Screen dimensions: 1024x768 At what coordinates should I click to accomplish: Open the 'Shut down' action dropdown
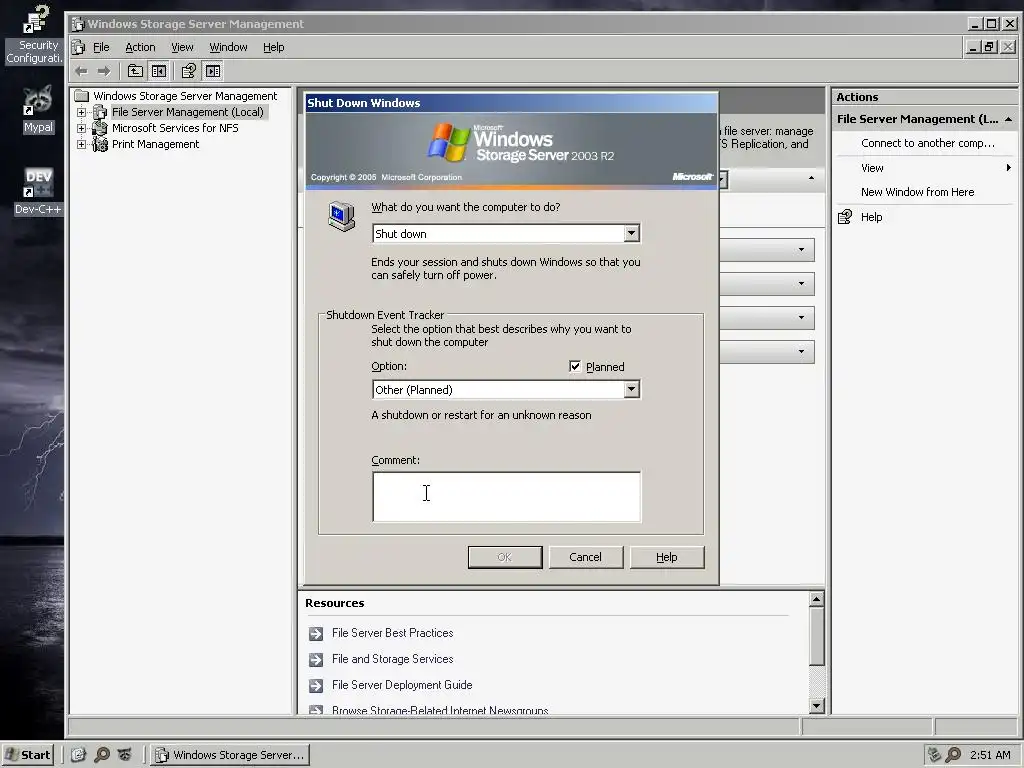click(631, 233)
